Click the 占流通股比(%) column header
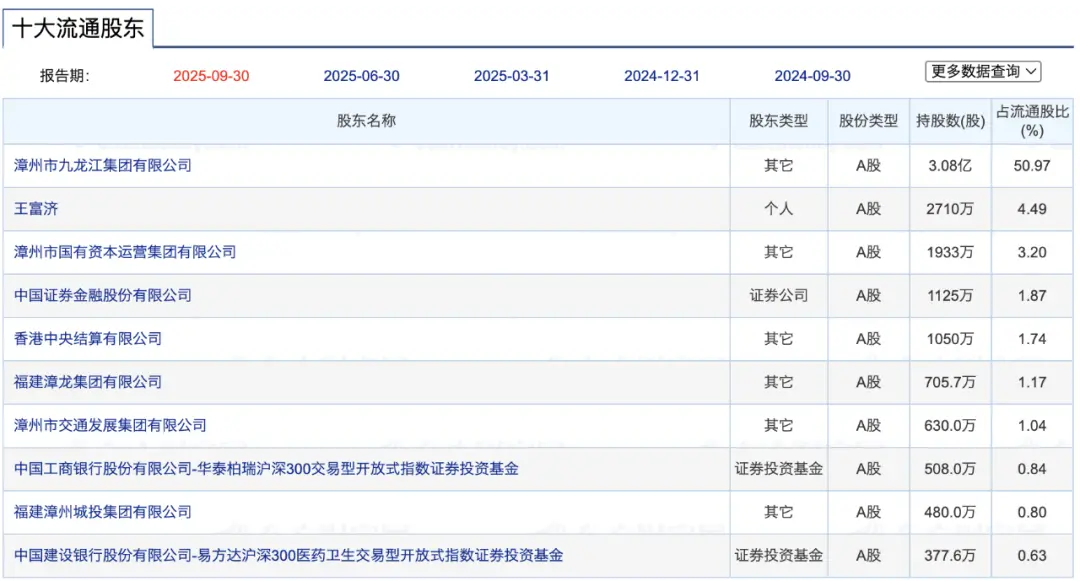 [1032, 121]
